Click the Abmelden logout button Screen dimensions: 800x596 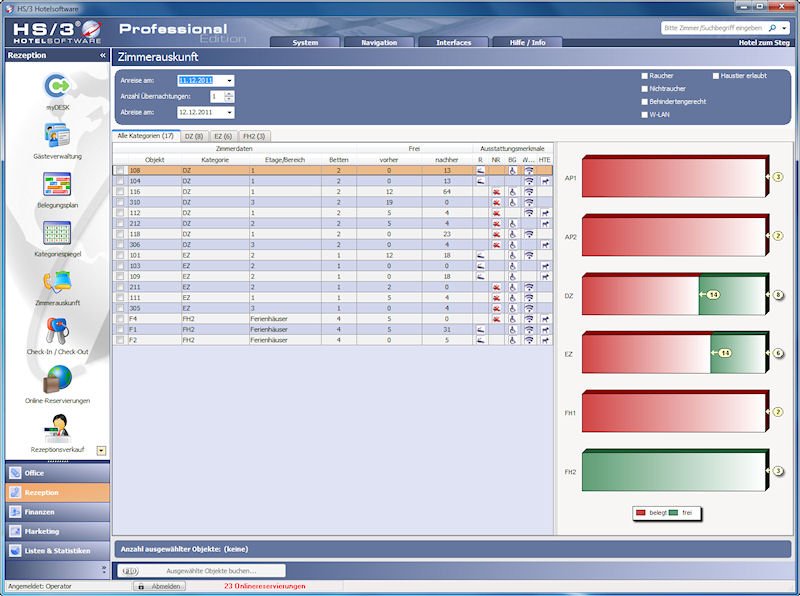(x=160, y=586)
